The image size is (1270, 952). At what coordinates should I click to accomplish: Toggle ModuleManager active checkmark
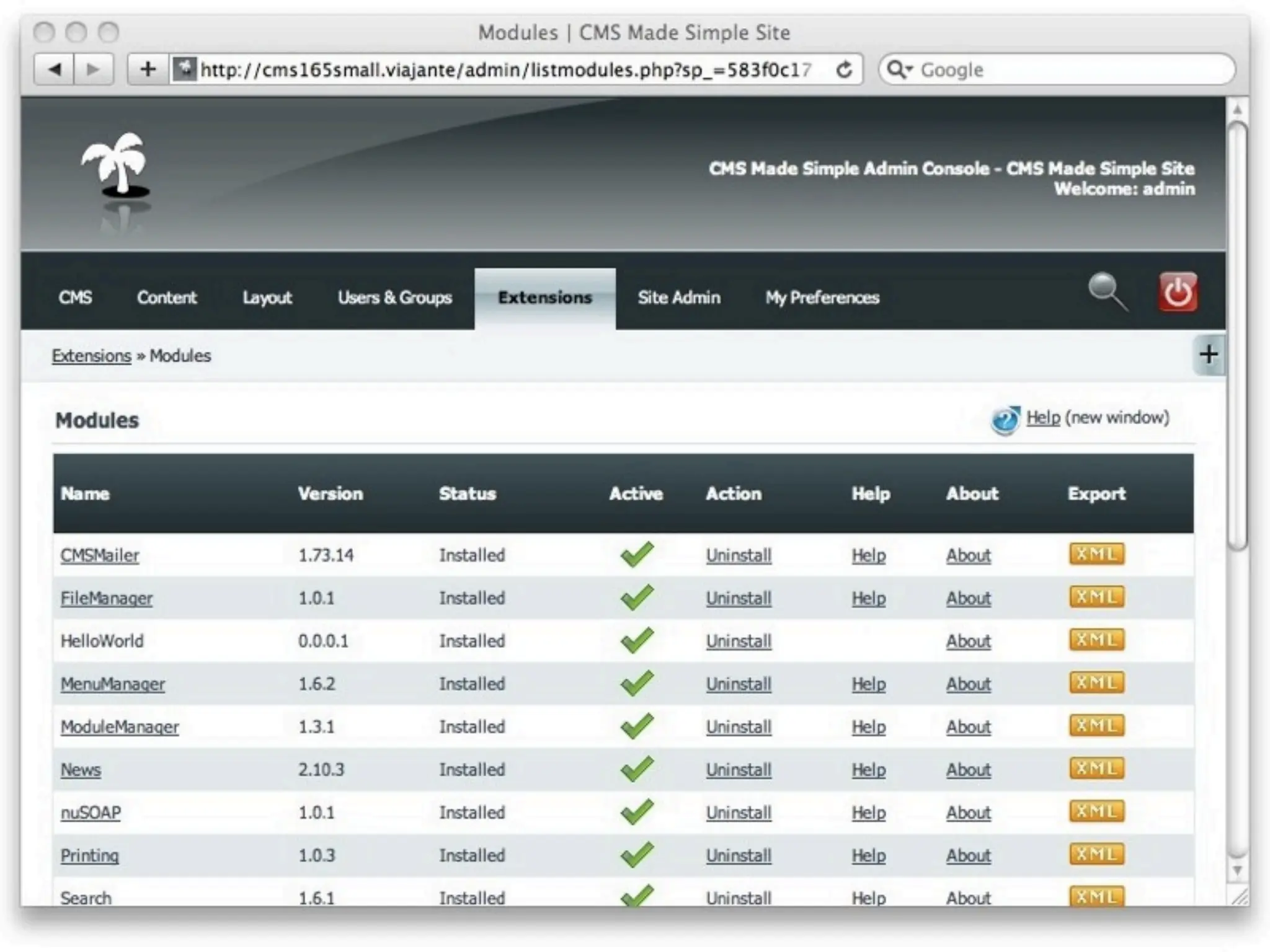coord(637,725)
